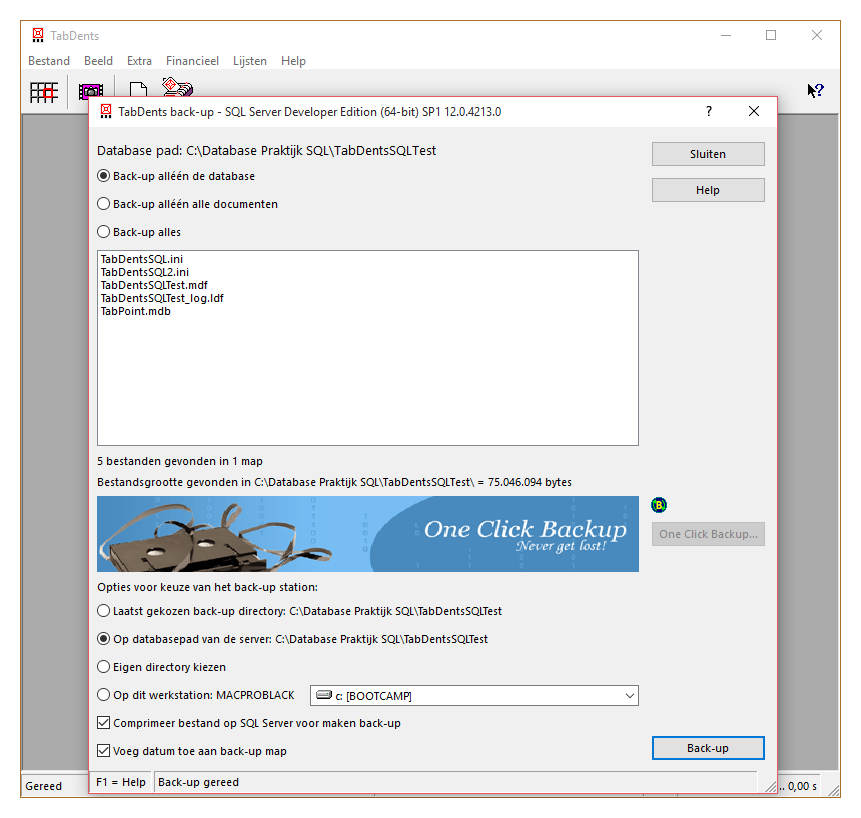This screenshot has height=818, width=861.
Task: Click 'F1 = Help' status bar entry
Action: (x=121, y=782)
